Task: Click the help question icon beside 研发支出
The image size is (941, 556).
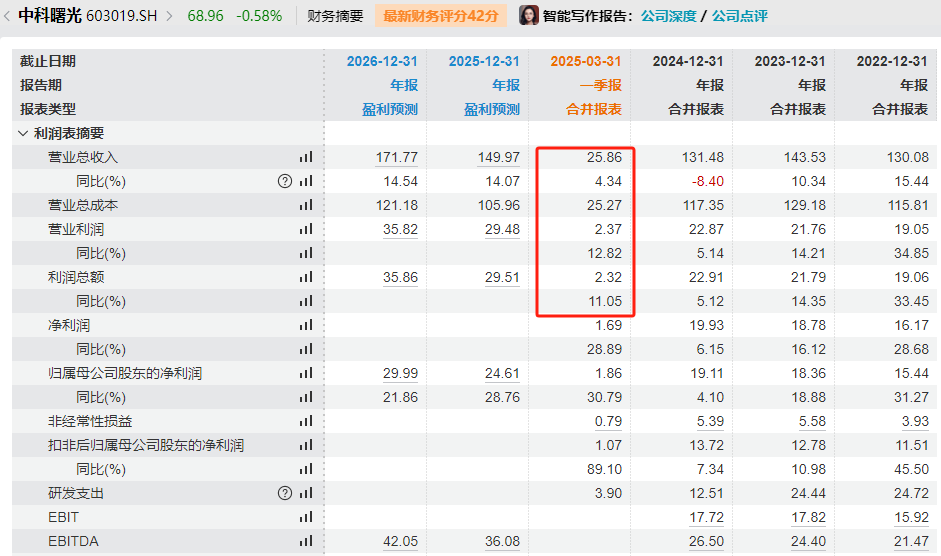Action: 285,493
